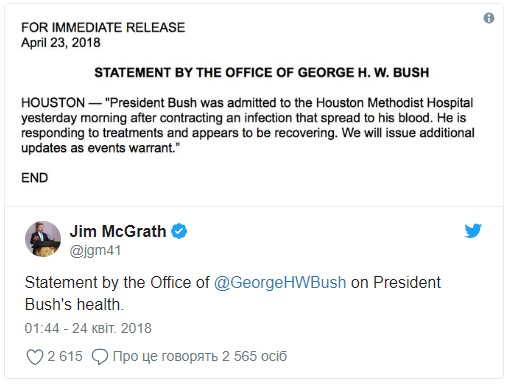The width and height of the screenshot is (509, 384).
Task: Click the 2 615 likes count
Action: coord(65,356)
